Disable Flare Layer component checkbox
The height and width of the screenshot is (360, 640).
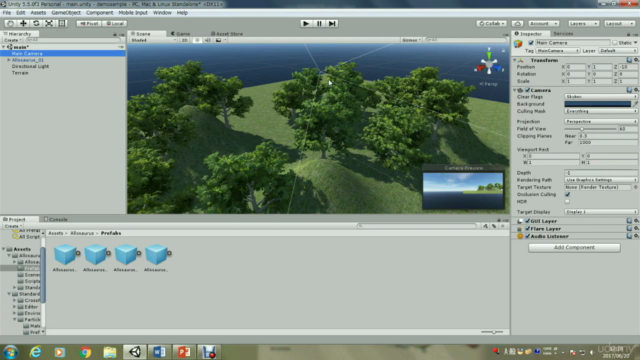coord(527,229)
